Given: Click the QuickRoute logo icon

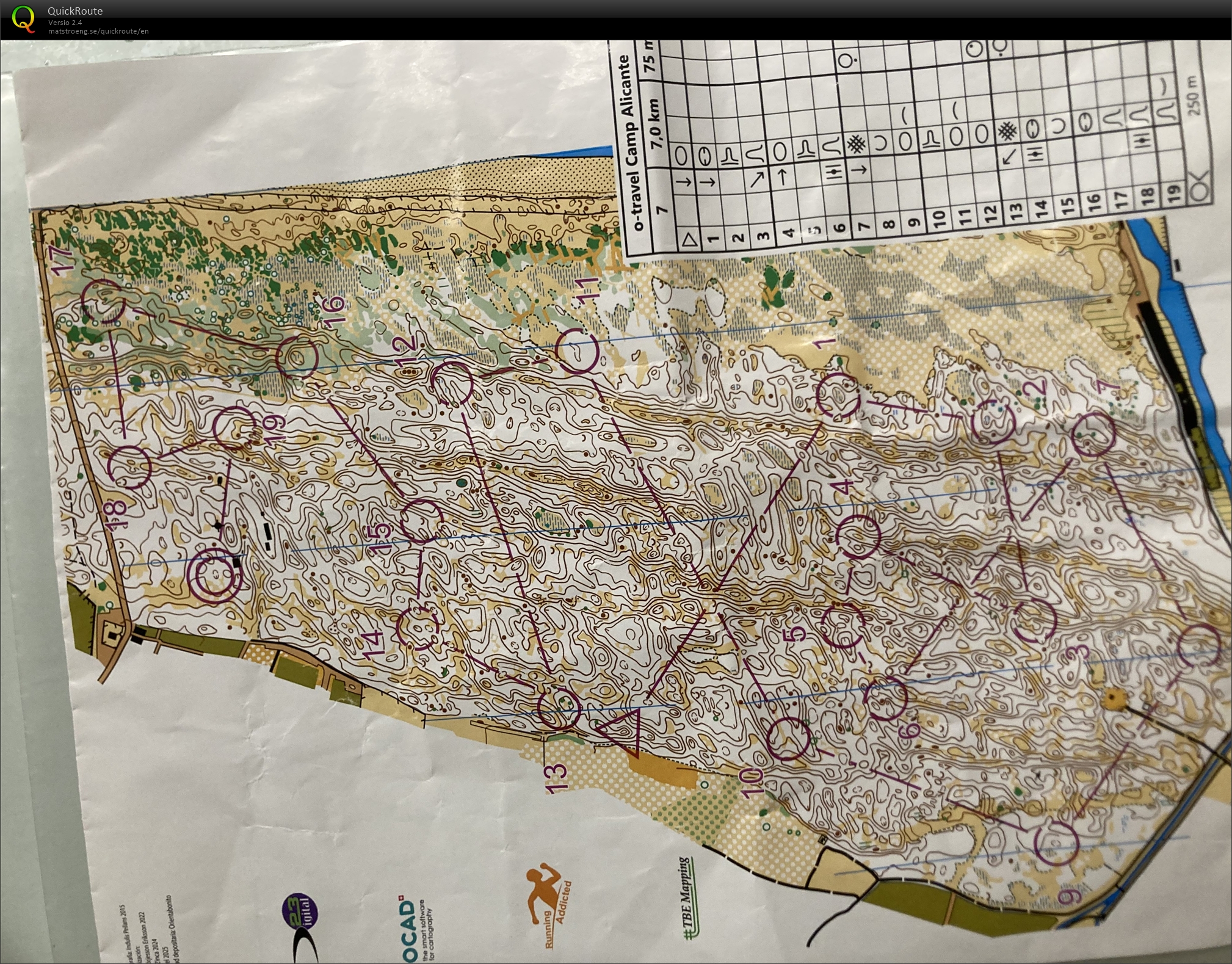Looking at the screenshot, I should (23, 18).
